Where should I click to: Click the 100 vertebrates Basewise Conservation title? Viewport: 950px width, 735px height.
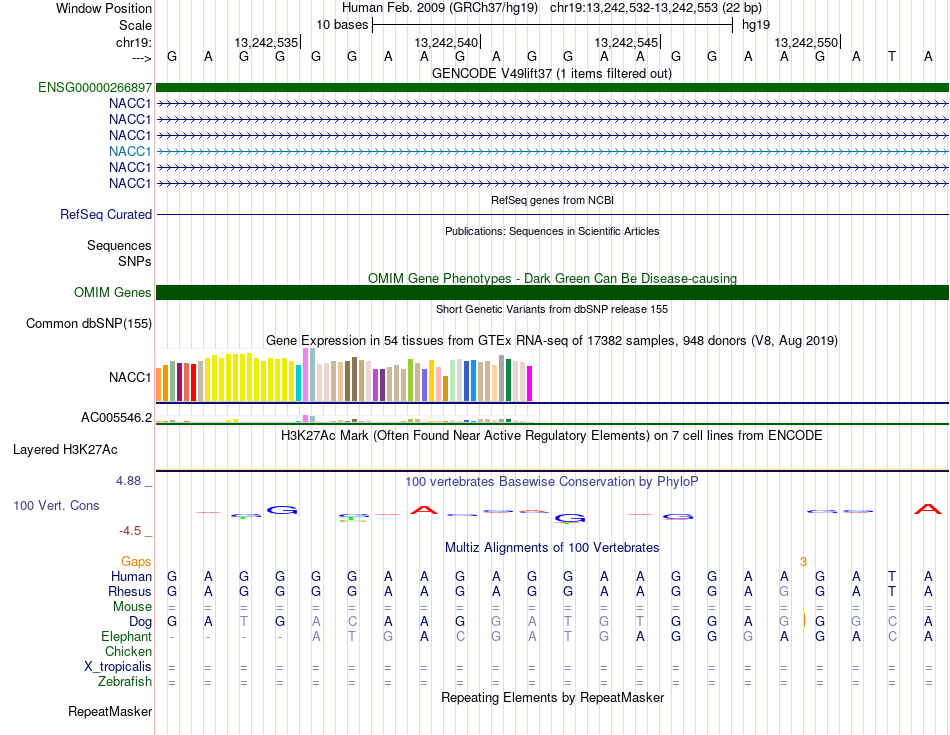(x=551, y=481)
